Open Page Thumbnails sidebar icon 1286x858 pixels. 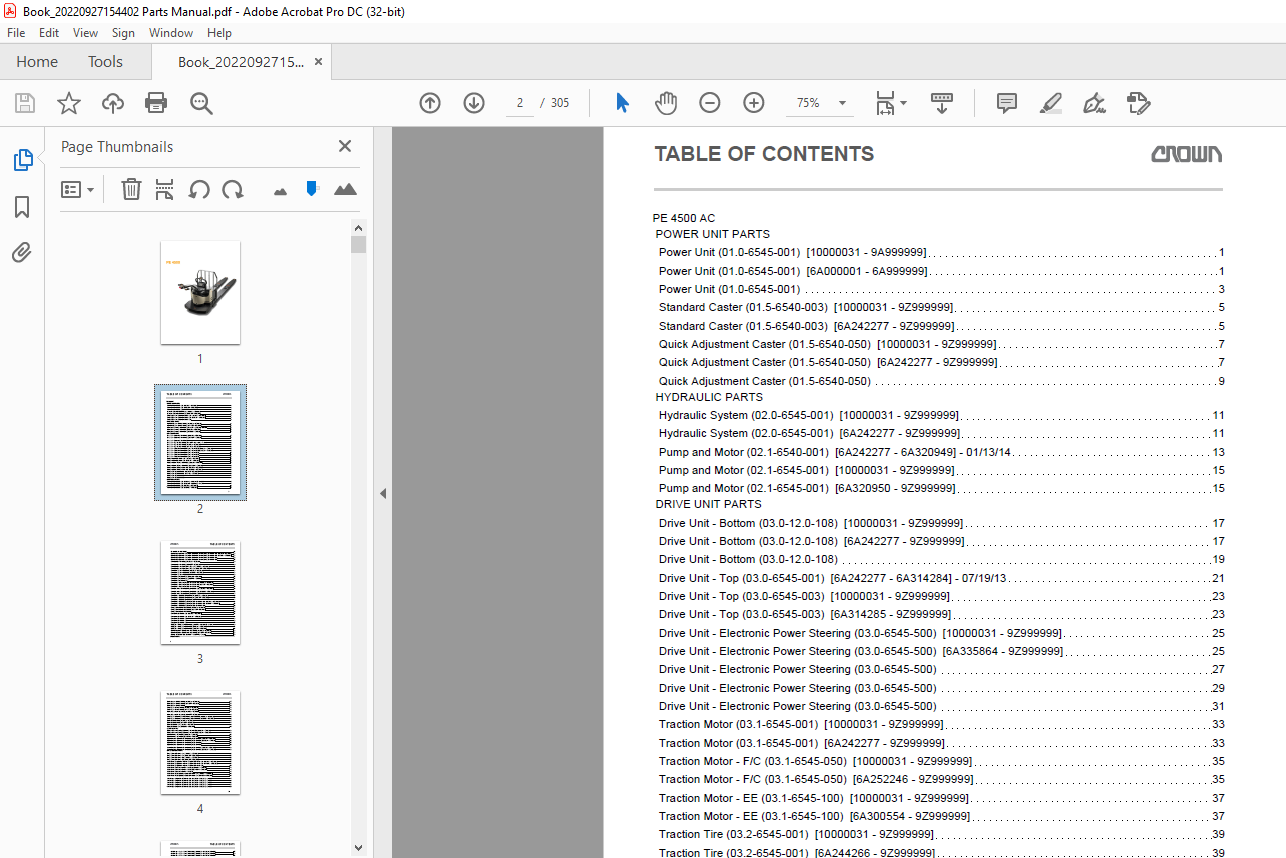click(22, 160)
